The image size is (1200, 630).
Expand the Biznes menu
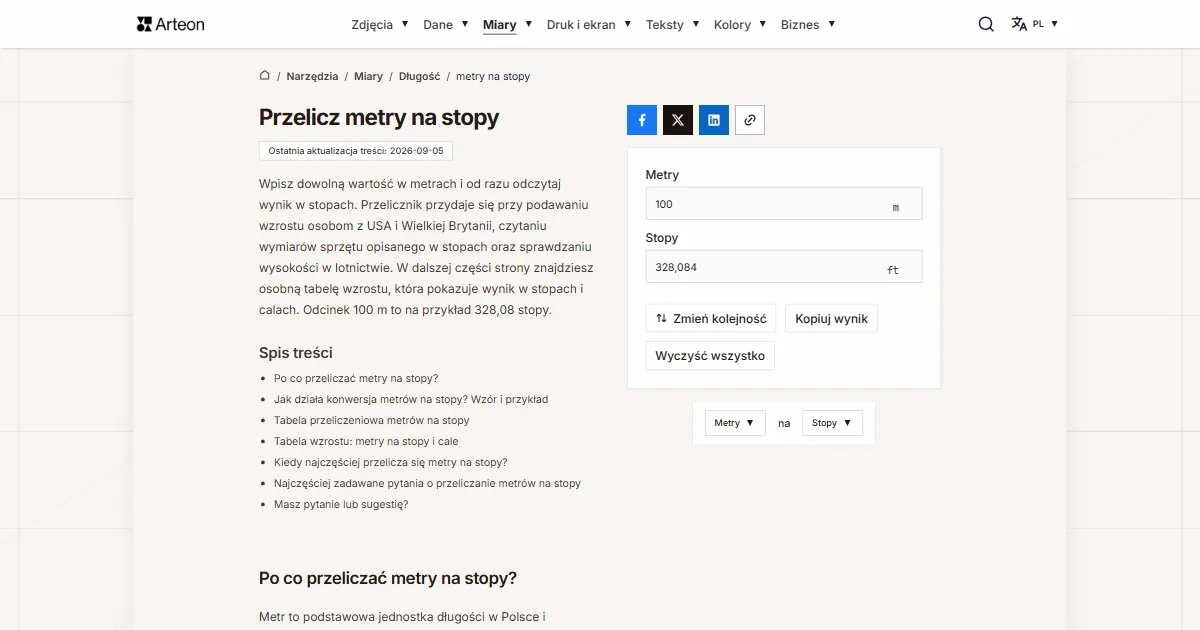(x=808, y=24)
